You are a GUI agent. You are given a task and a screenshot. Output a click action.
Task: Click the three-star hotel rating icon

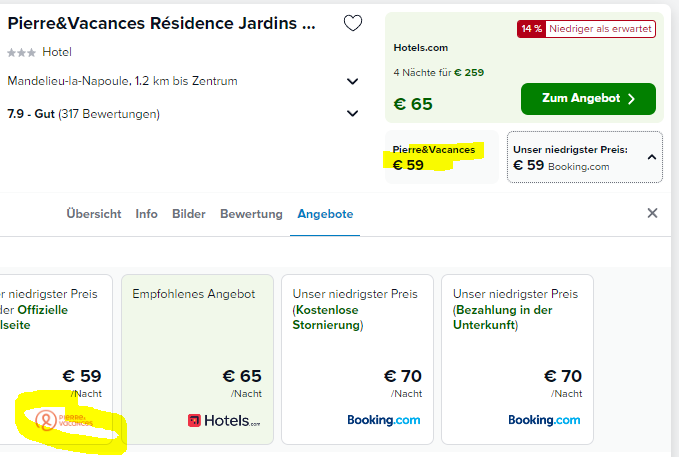21,53
